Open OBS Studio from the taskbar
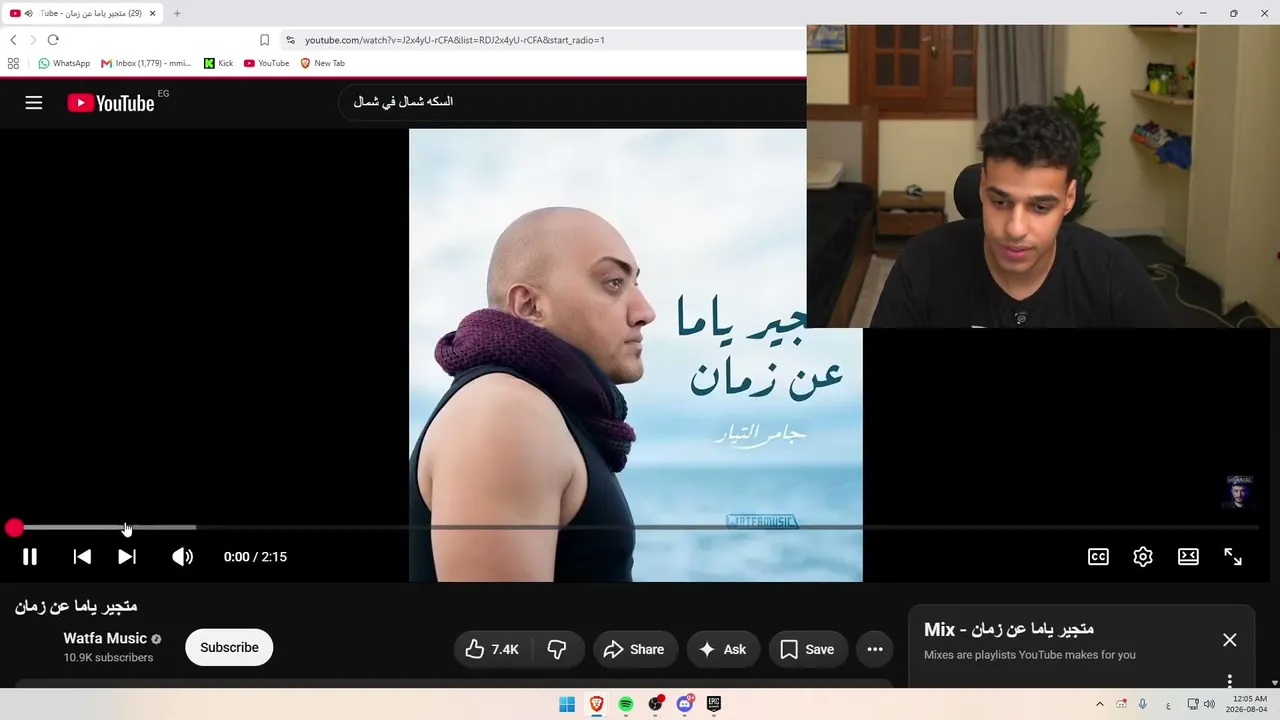The height and width of the screenshot is (720, 1280). click(x=655, y=704)
